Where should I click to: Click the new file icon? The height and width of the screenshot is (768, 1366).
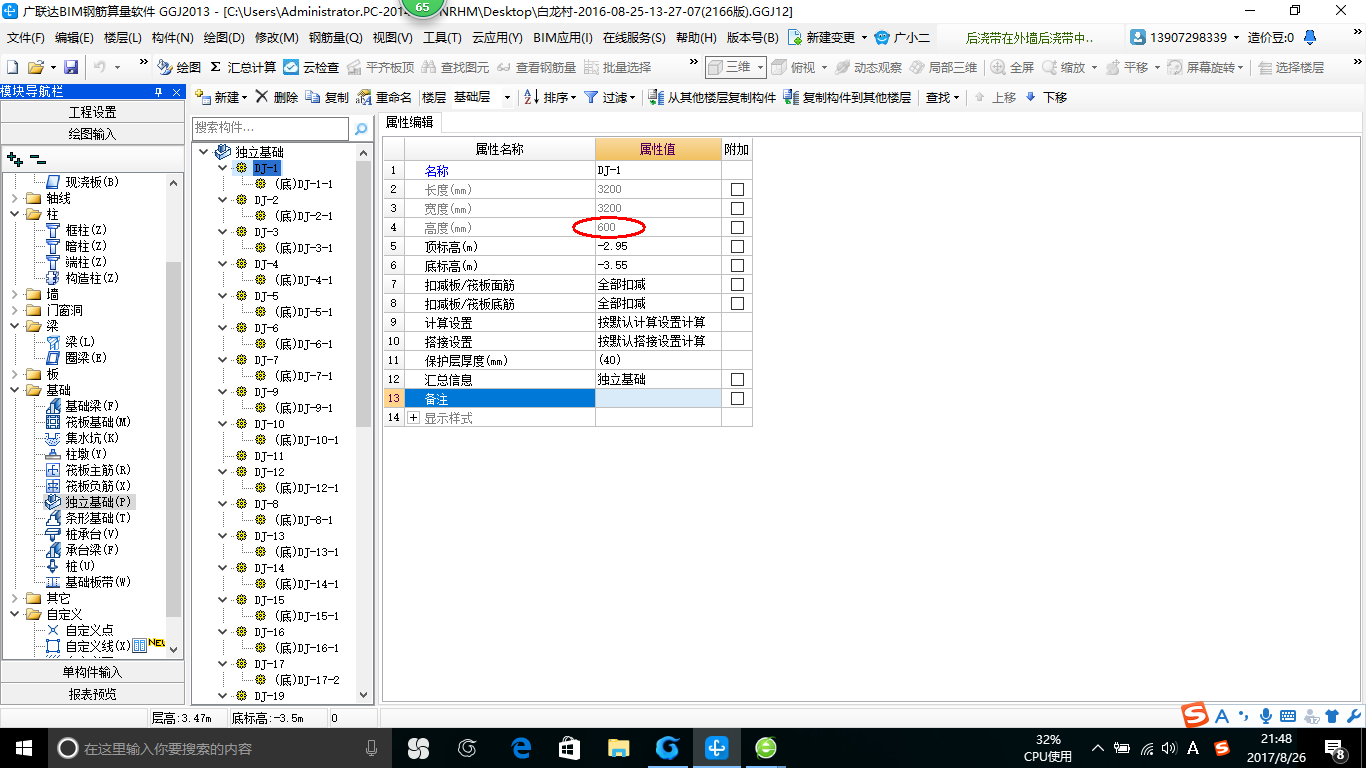point(13,67)
